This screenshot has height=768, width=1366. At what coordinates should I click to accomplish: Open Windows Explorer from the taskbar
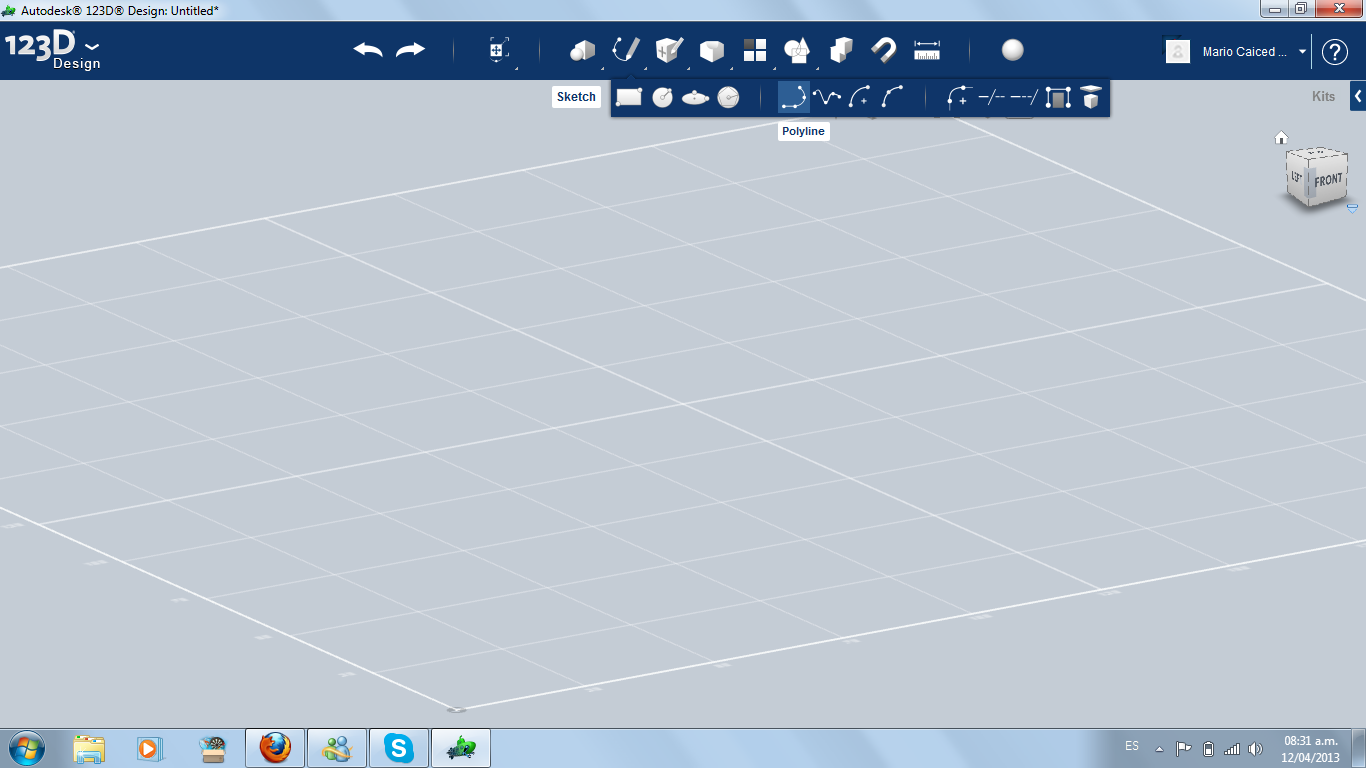[89, 748]
